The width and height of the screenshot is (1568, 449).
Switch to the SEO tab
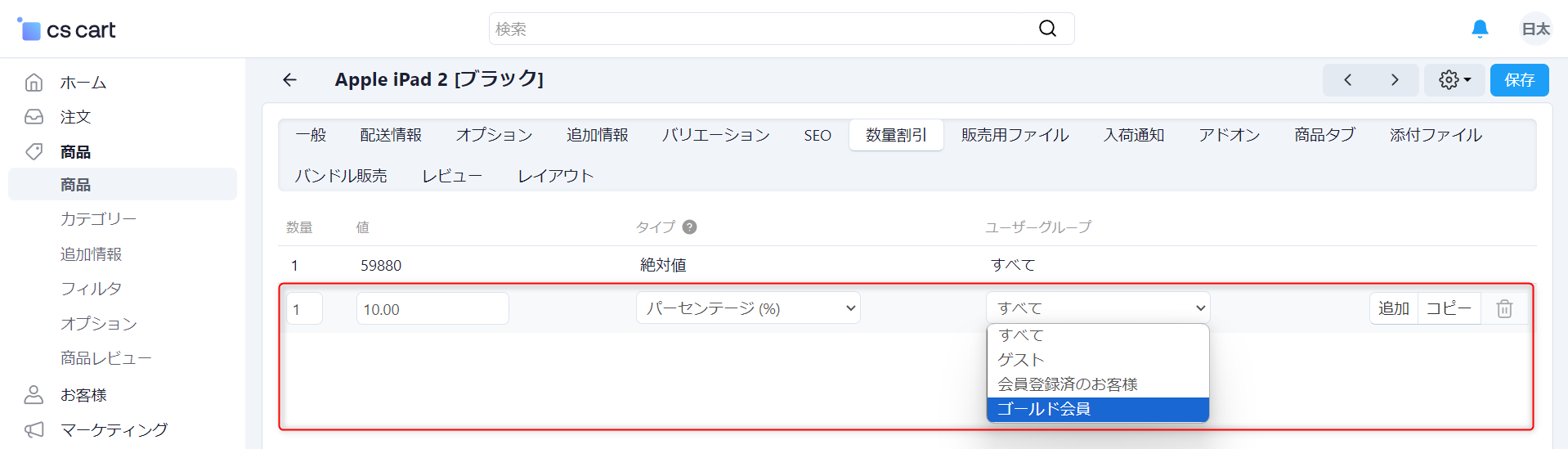pos(818,135)
